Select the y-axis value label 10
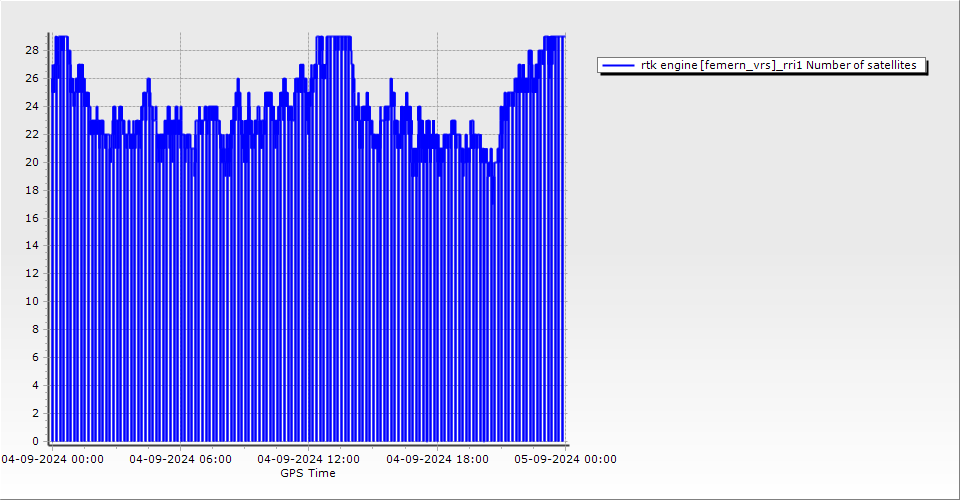This screenshot has width=960, height=500. [x=32, y=301]
